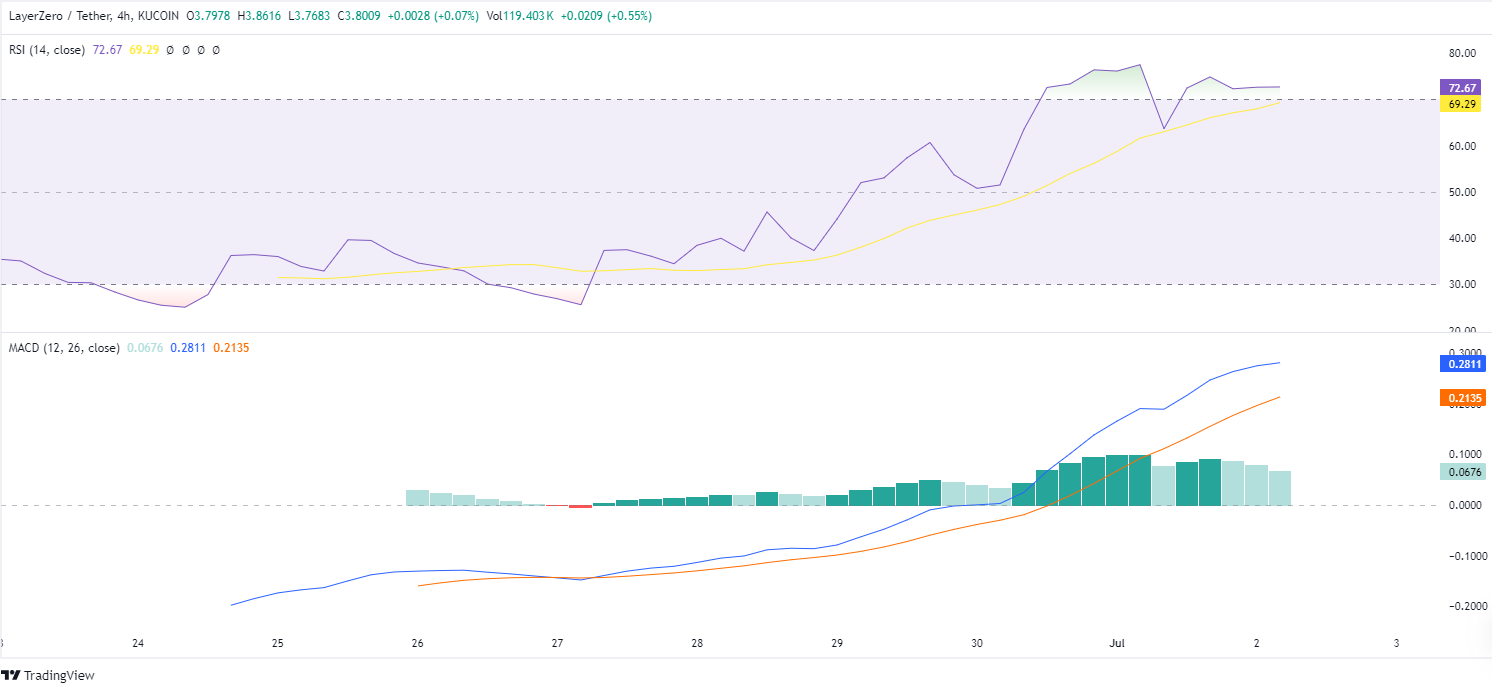The height and width of the screenshot is (687, 1492).
Task: Click the TradingView logo icon
Action: 10,675
